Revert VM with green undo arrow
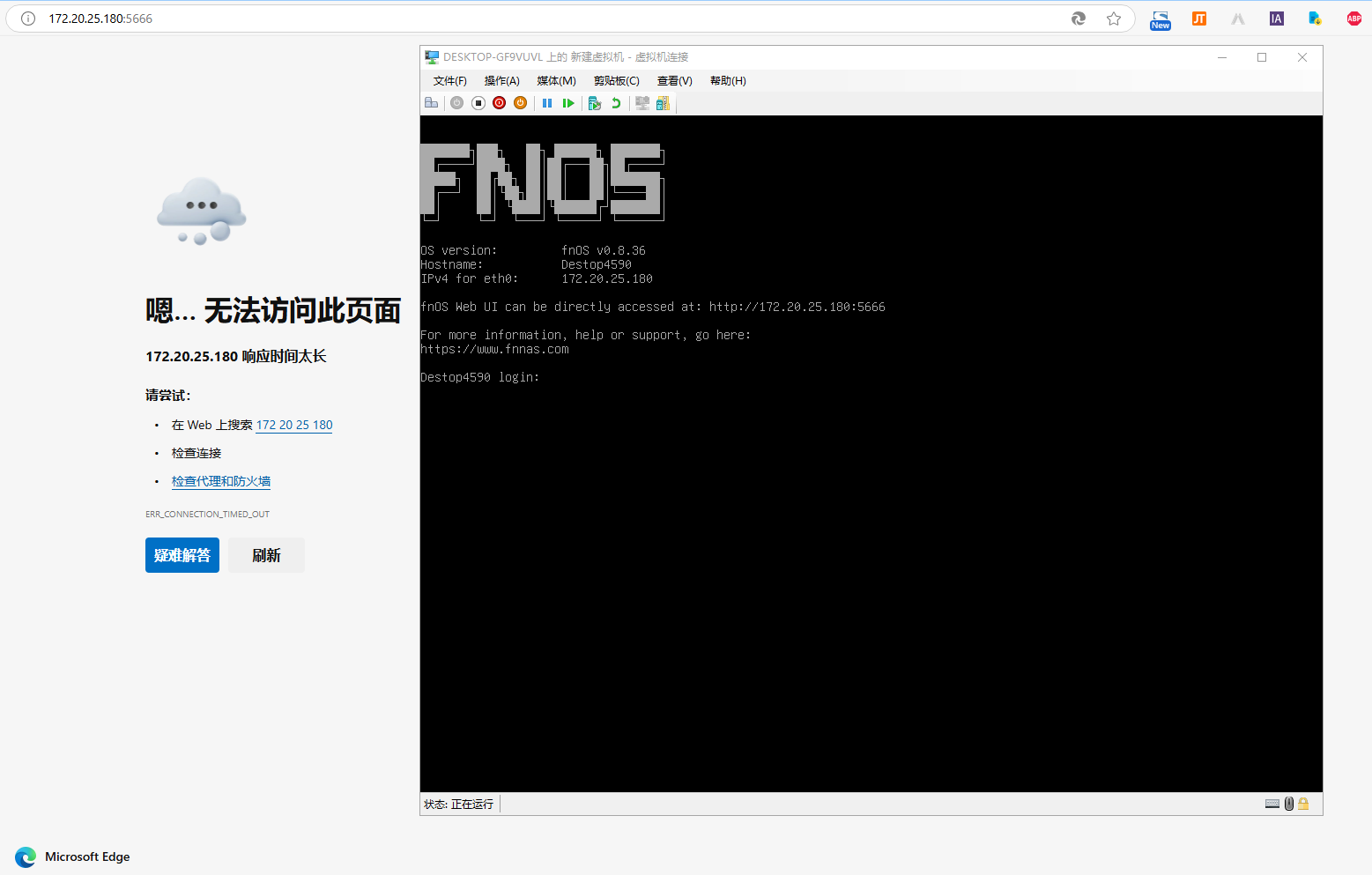 click(616, 103)
